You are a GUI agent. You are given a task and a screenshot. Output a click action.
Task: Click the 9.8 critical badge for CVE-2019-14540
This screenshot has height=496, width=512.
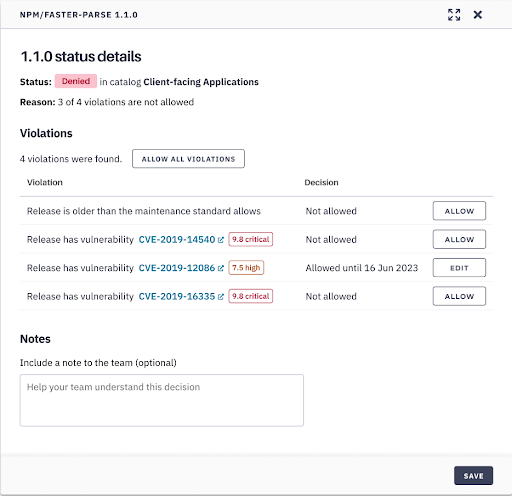(x=251, y=239)
